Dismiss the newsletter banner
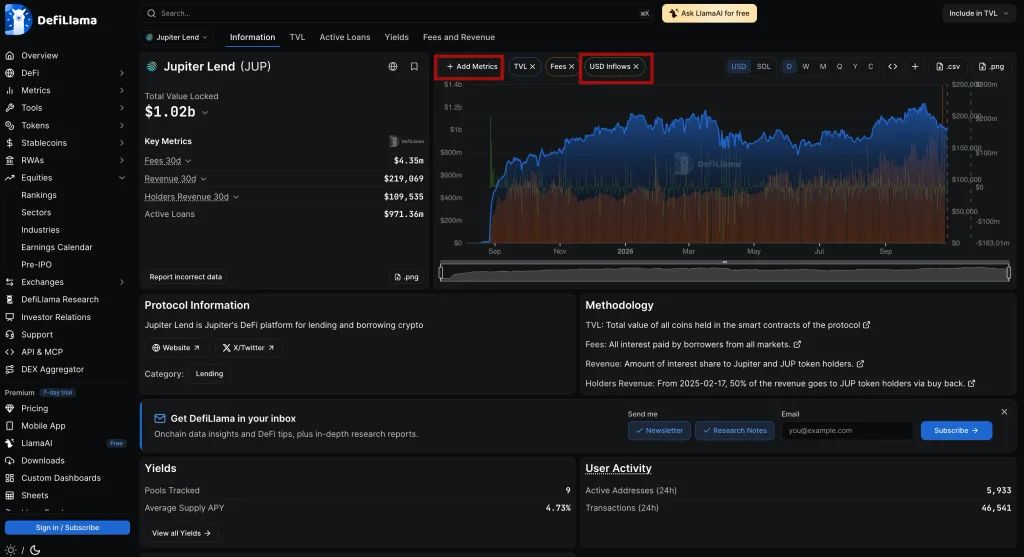The width and height of the screenshot is (1024, 557). pyautogui.click(x=1004, y=412)
